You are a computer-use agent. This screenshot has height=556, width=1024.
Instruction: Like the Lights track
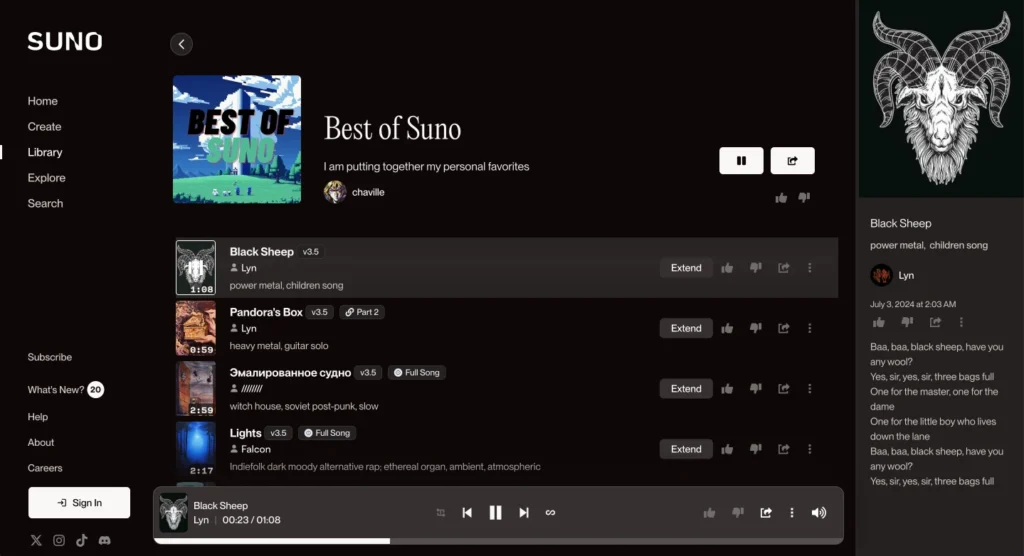click(727, 449)
